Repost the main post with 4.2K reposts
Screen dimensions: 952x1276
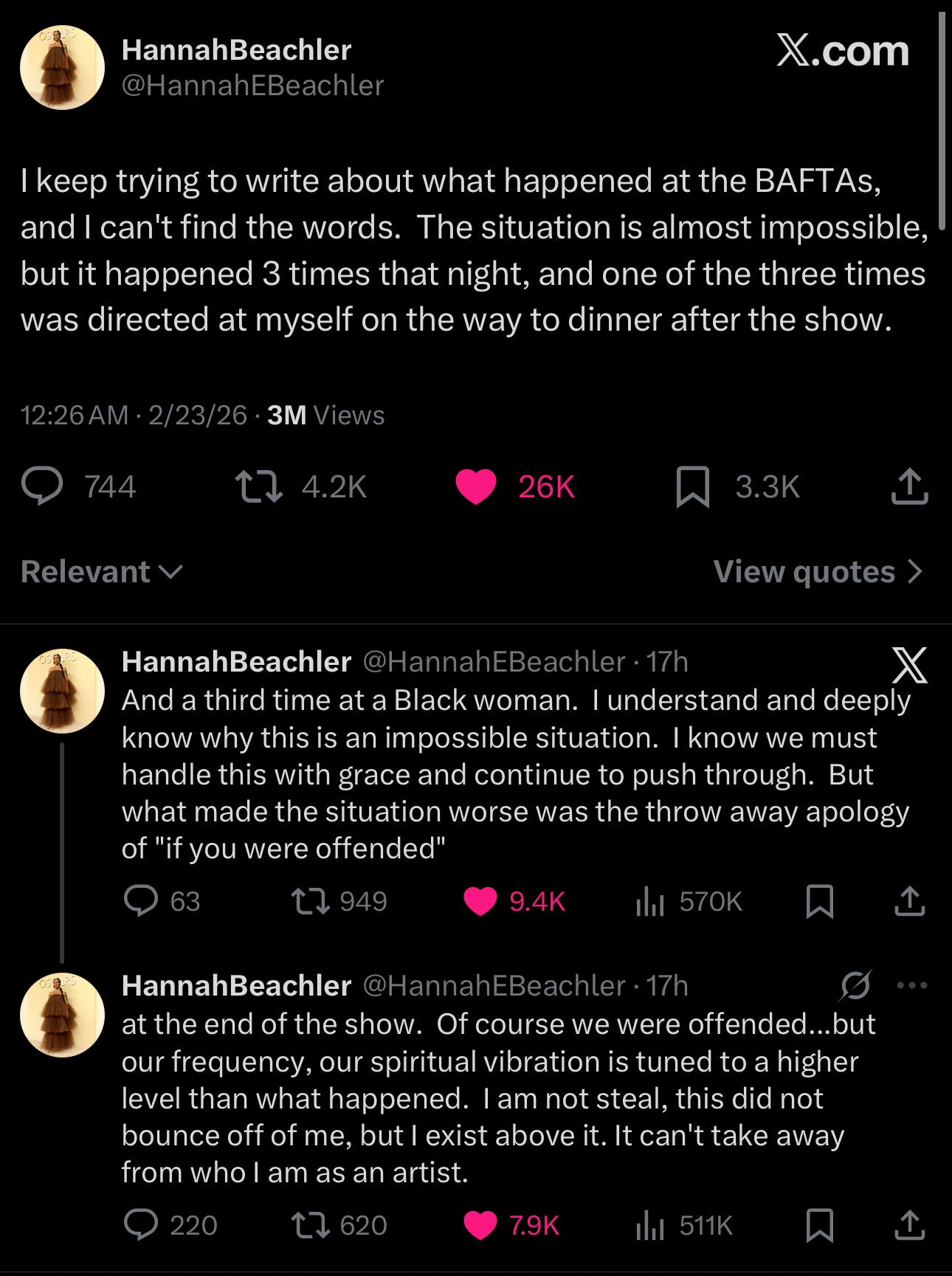click(258, 487)
